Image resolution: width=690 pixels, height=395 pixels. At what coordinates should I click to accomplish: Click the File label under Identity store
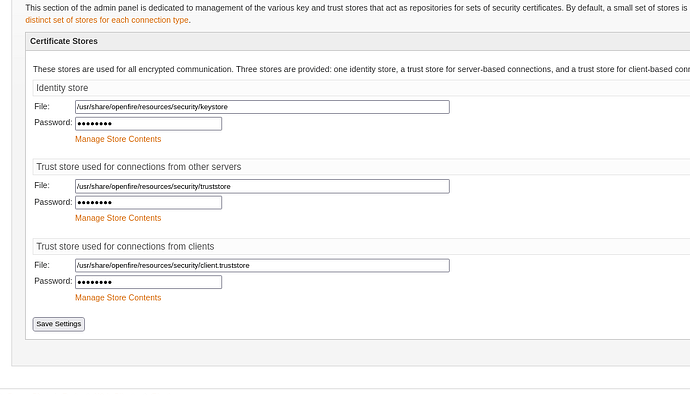point(42,106)
